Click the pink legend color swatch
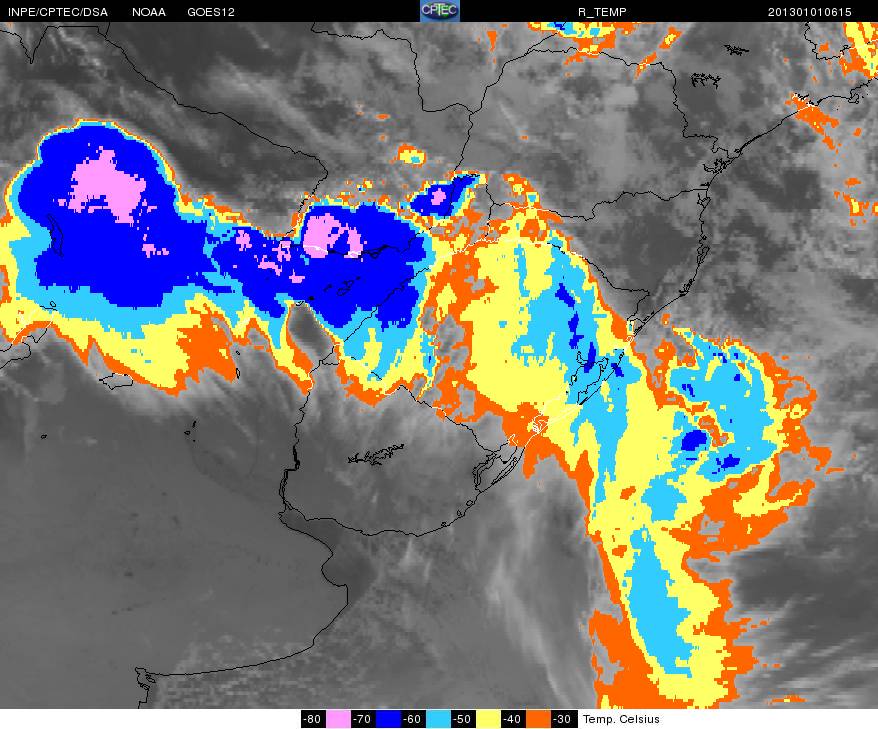Viewport: 878px width, 729px height. (338, 719)
